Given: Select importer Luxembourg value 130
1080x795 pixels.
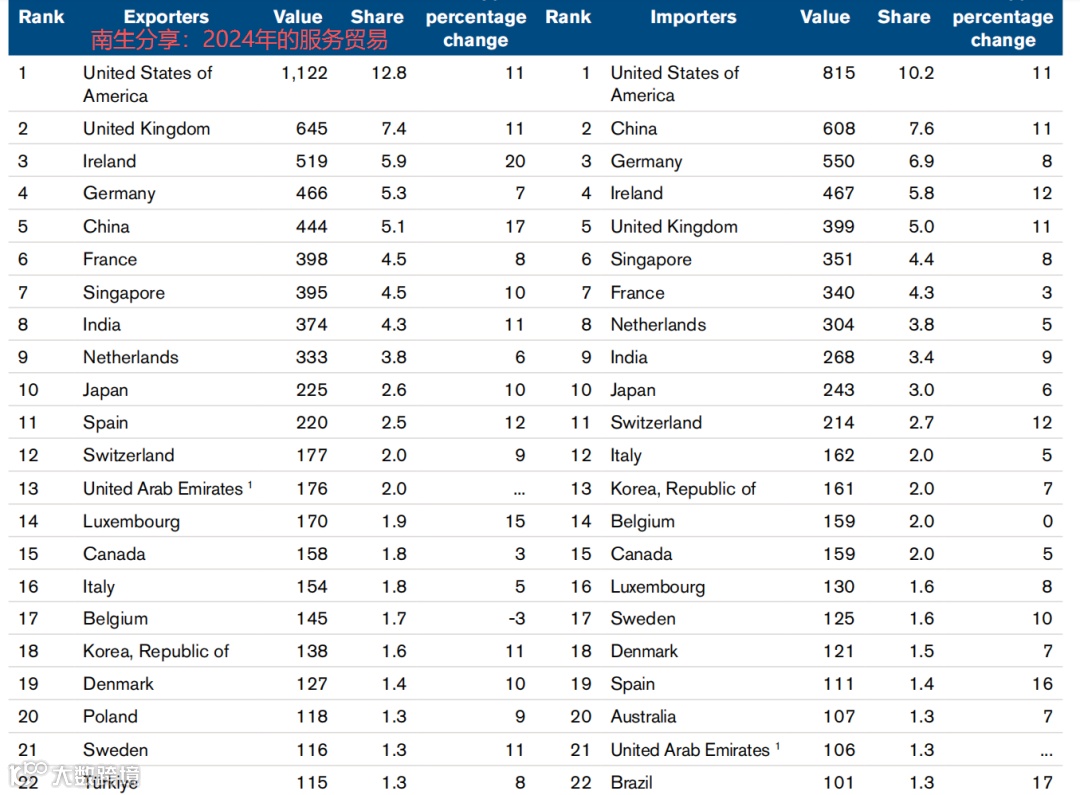Looking at the screenshot, I should point(838,587).
